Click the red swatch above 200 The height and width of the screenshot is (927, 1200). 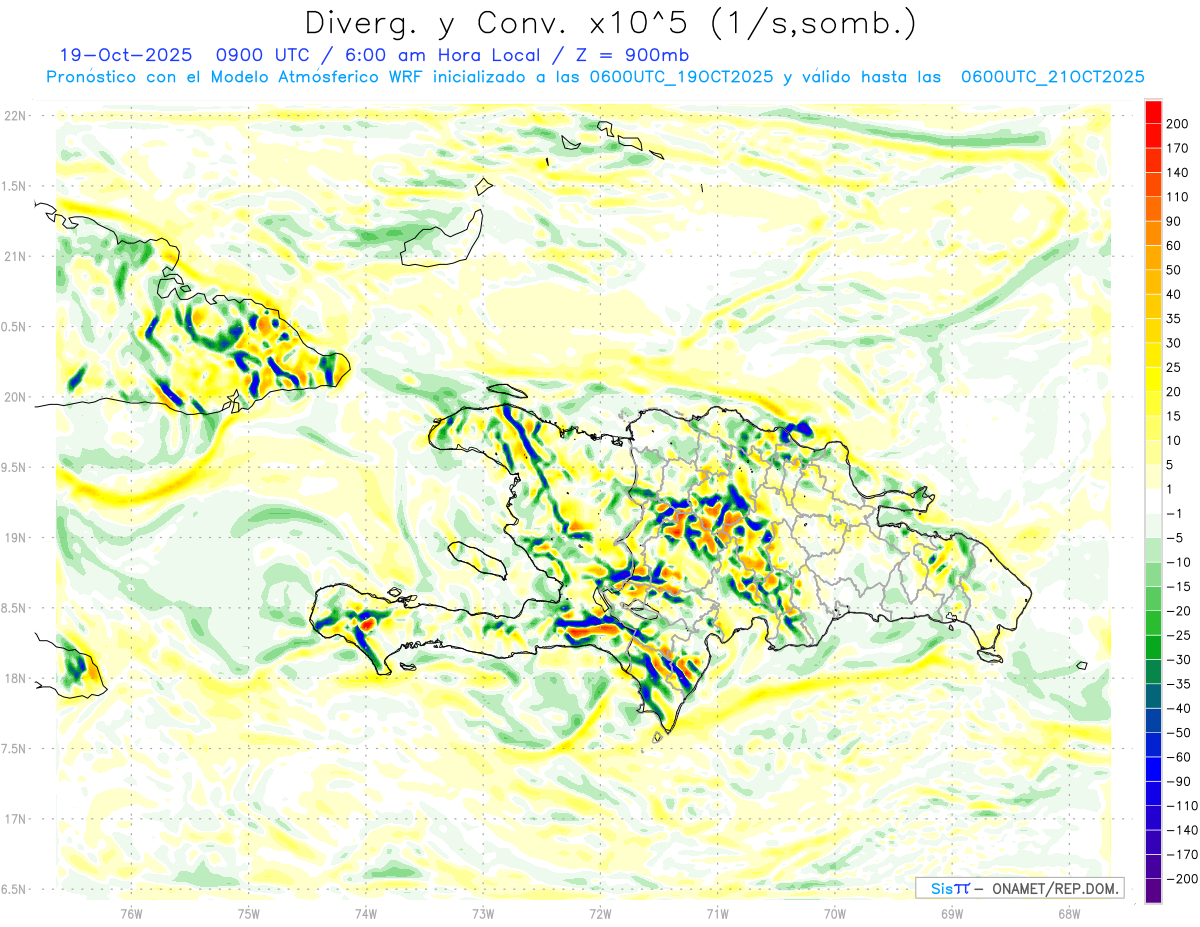(x=1153, y=111)
